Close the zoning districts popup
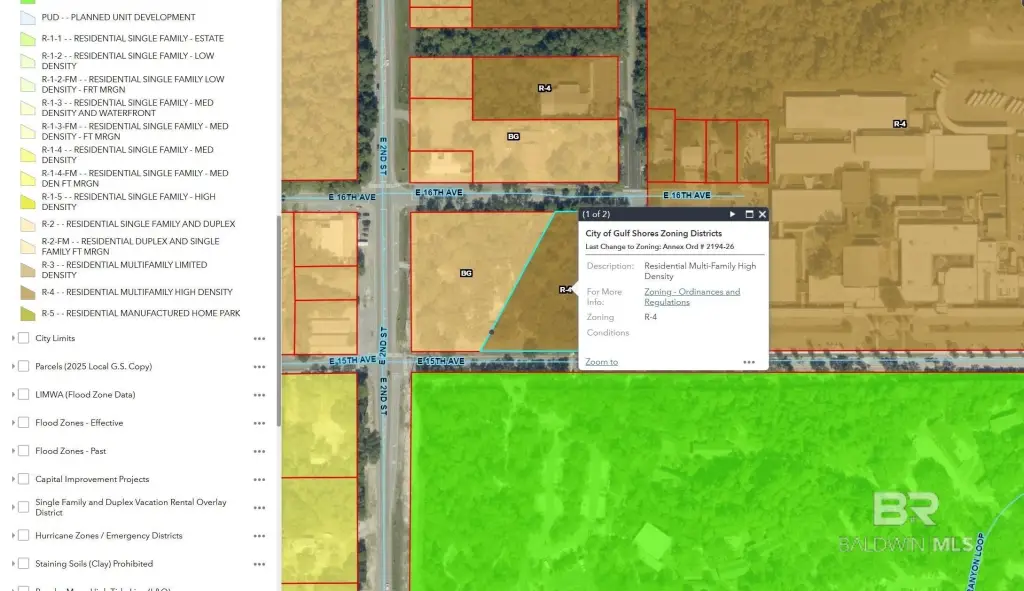 pos(762,214)
